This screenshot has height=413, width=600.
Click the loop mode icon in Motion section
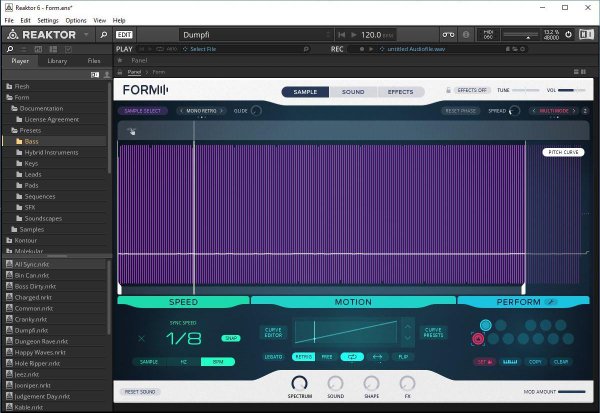coord(353,356)
